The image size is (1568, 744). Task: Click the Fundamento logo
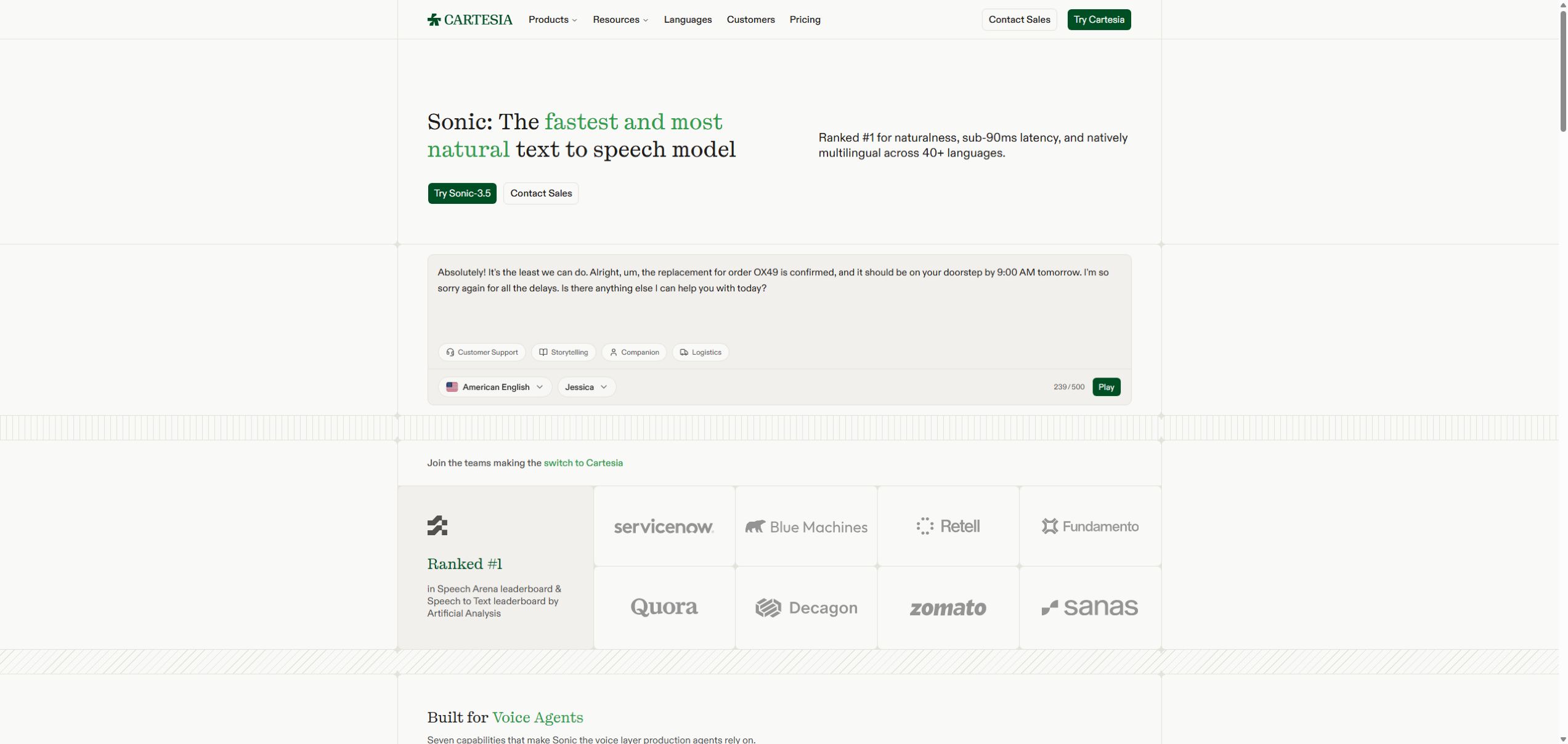(1090, 526)
